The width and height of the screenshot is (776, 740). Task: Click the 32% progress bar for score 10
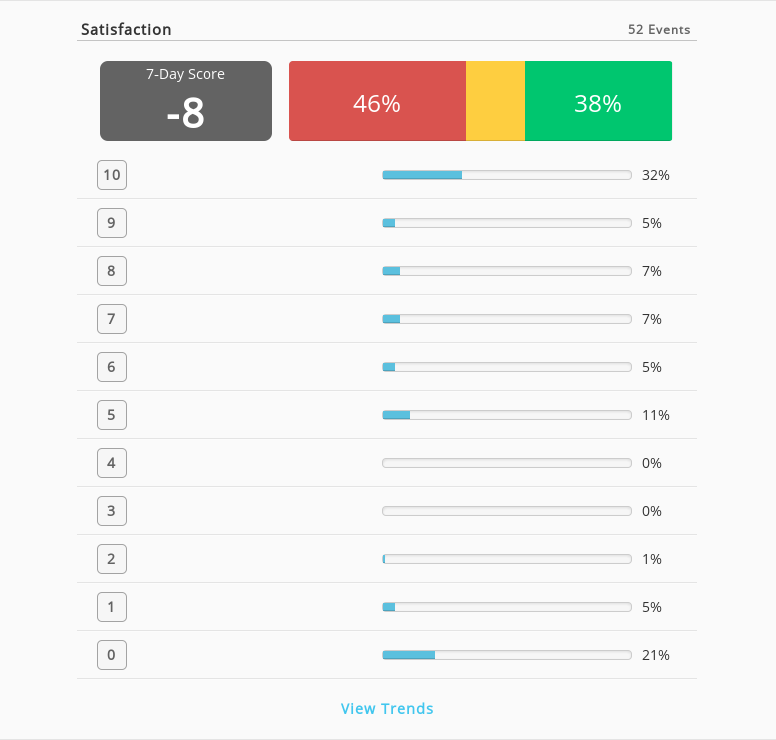point(507,175)
